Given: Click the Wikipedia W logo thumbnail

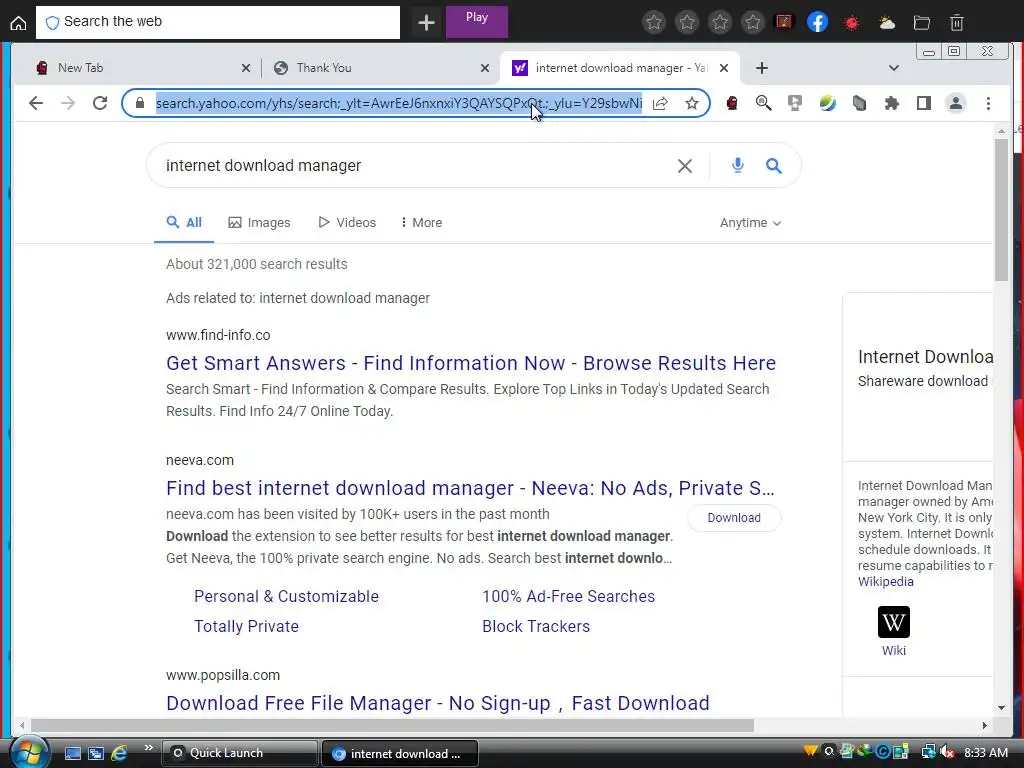Looking at the screenshot, I should (x=893, y=622).
